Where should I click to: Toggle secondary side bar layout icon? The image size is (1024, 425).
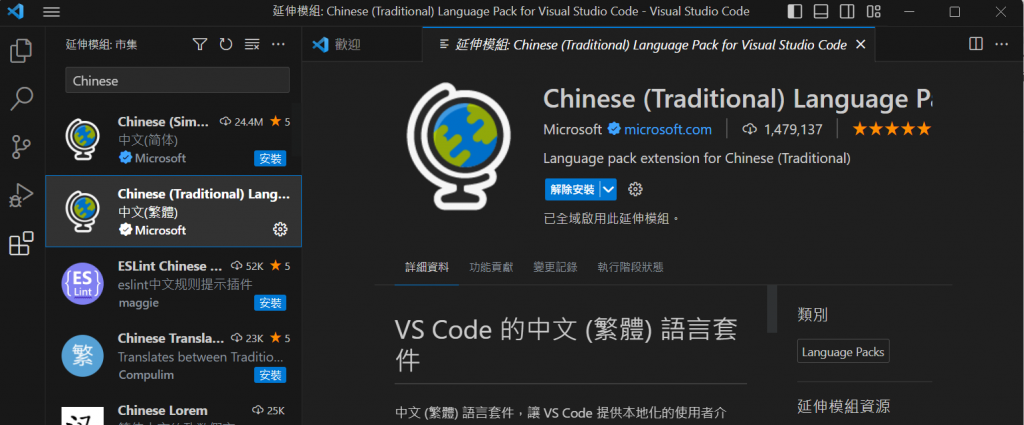pyautogui.click(x=847, y=12)
